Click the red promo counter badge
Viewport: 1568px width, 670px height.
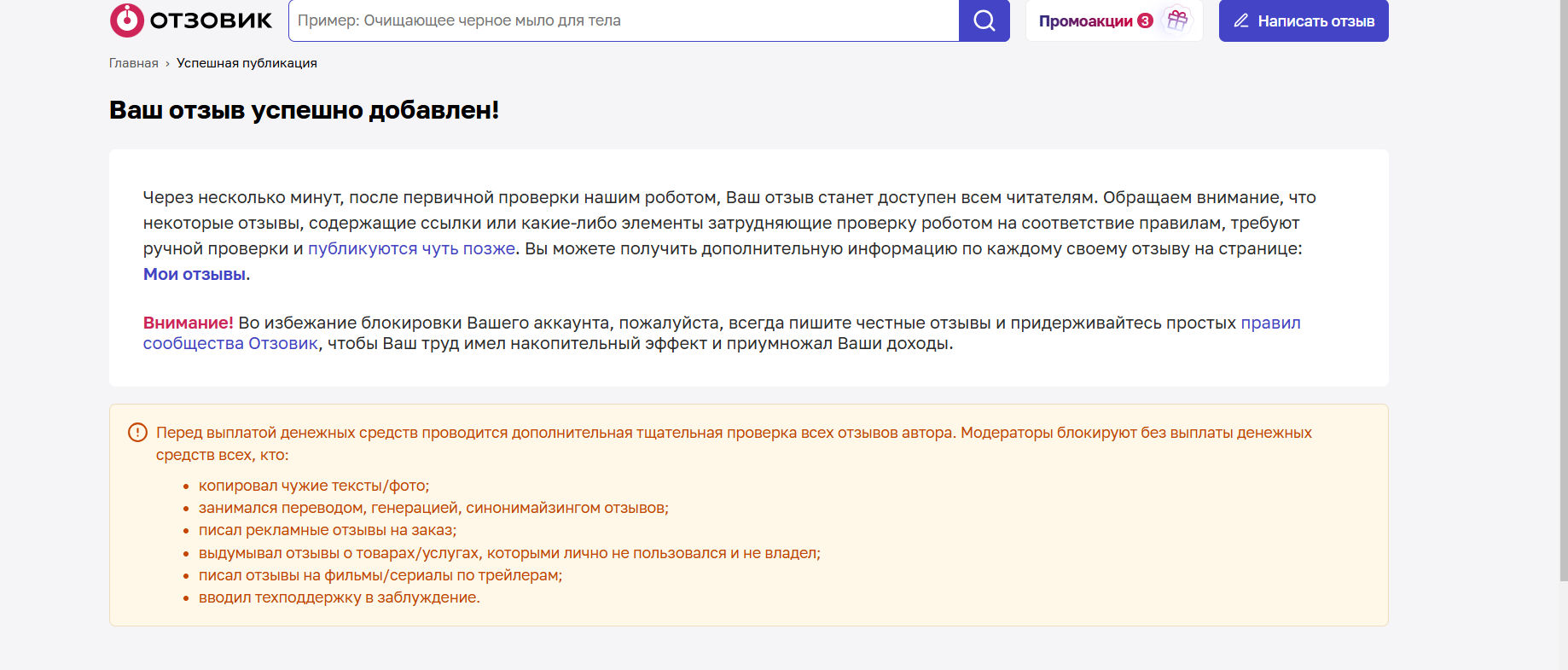point(1145,20)
